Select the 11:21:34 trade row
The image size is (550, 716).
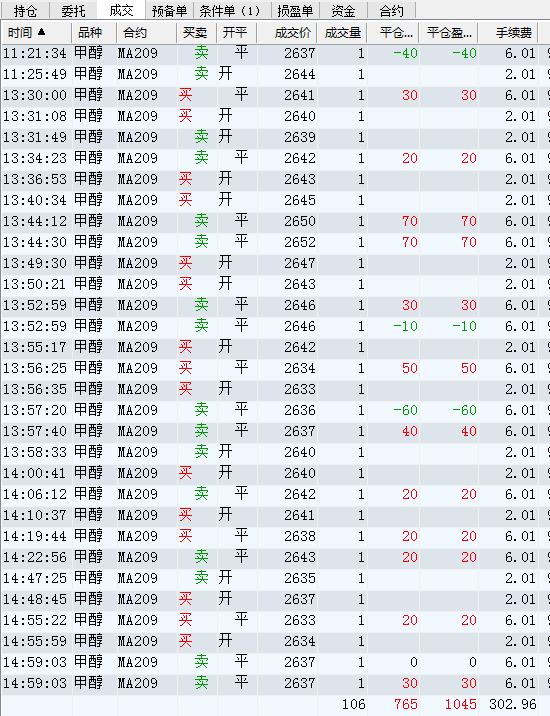275,53
